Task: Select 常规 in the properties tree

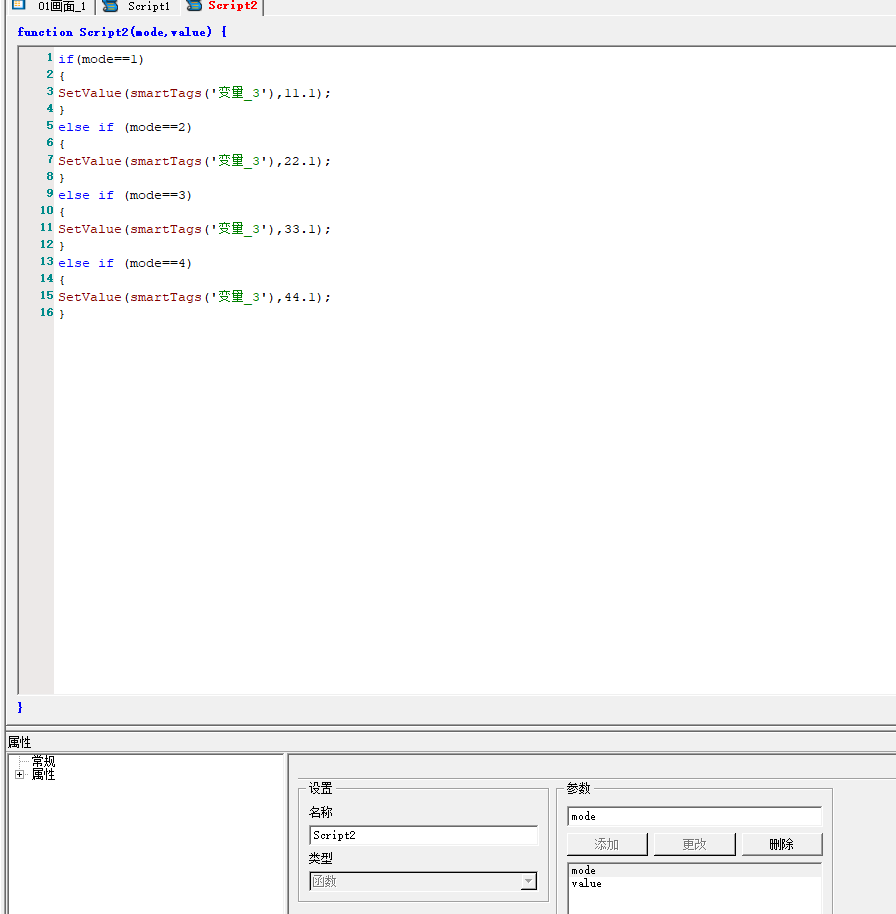Action: pos(43,761)
